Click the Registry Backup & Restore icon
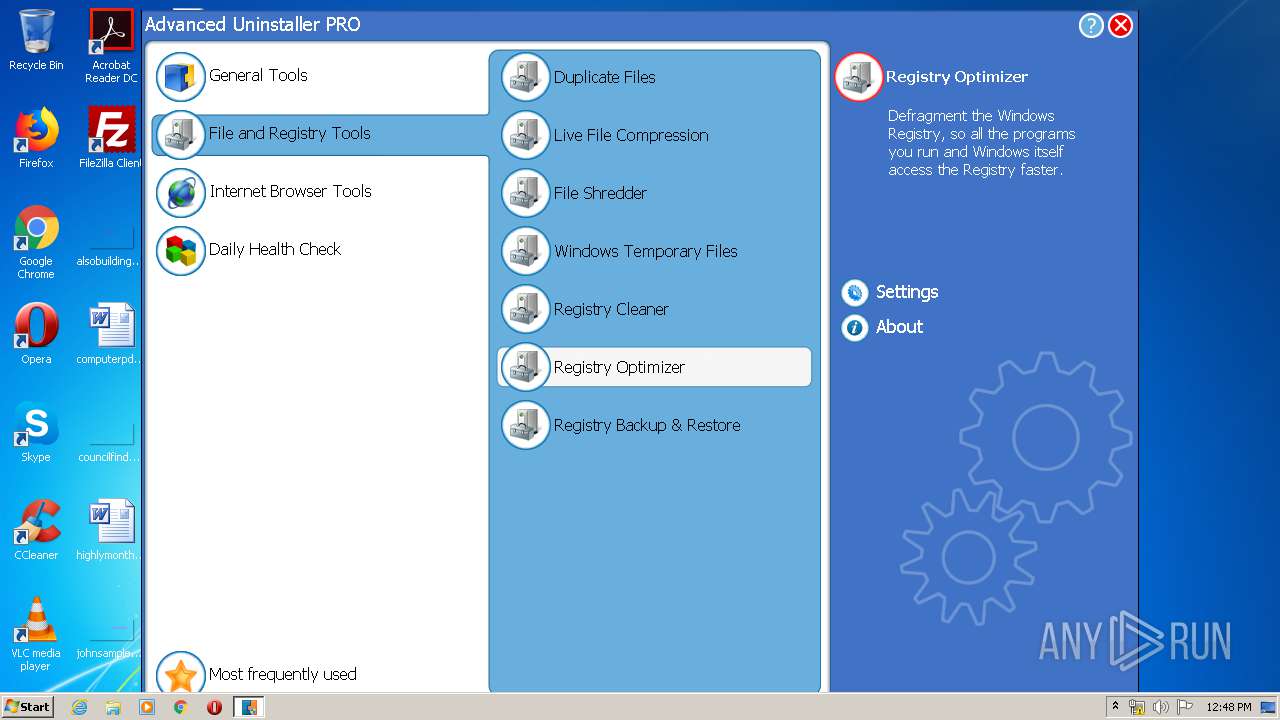This screenshot has height=720, width=1280. coord(525,425)
